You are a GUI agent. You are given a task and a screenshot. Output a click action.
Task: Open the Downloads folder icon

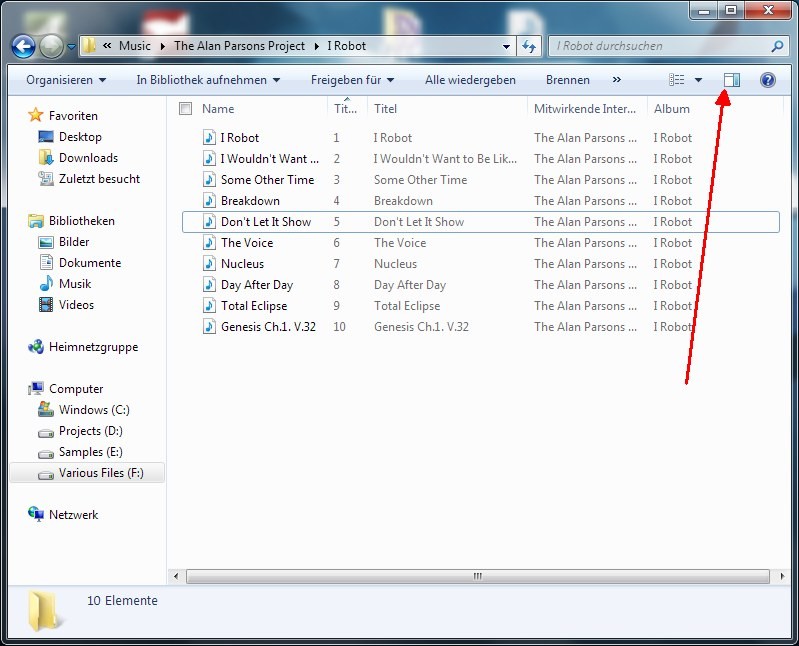tap(46, 158)
